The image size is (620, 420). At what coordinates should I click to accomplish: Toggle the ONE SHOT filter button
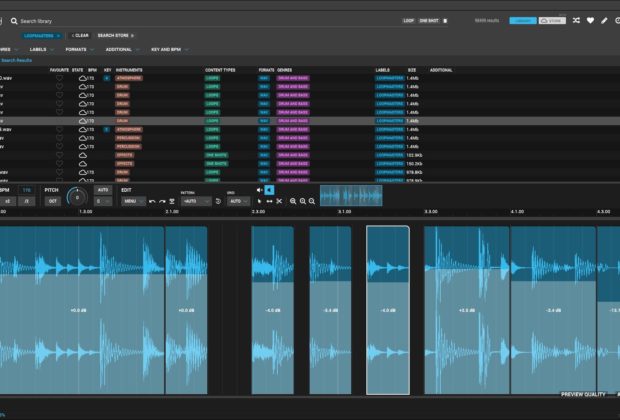pyautogui.click(x=429, y=21)
